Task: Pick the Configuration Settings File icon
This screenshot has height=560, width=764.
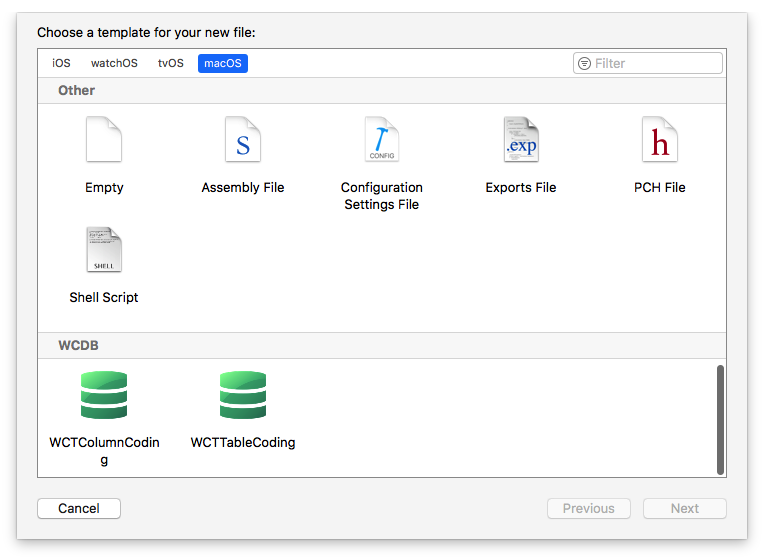Action: coord(382,140)
